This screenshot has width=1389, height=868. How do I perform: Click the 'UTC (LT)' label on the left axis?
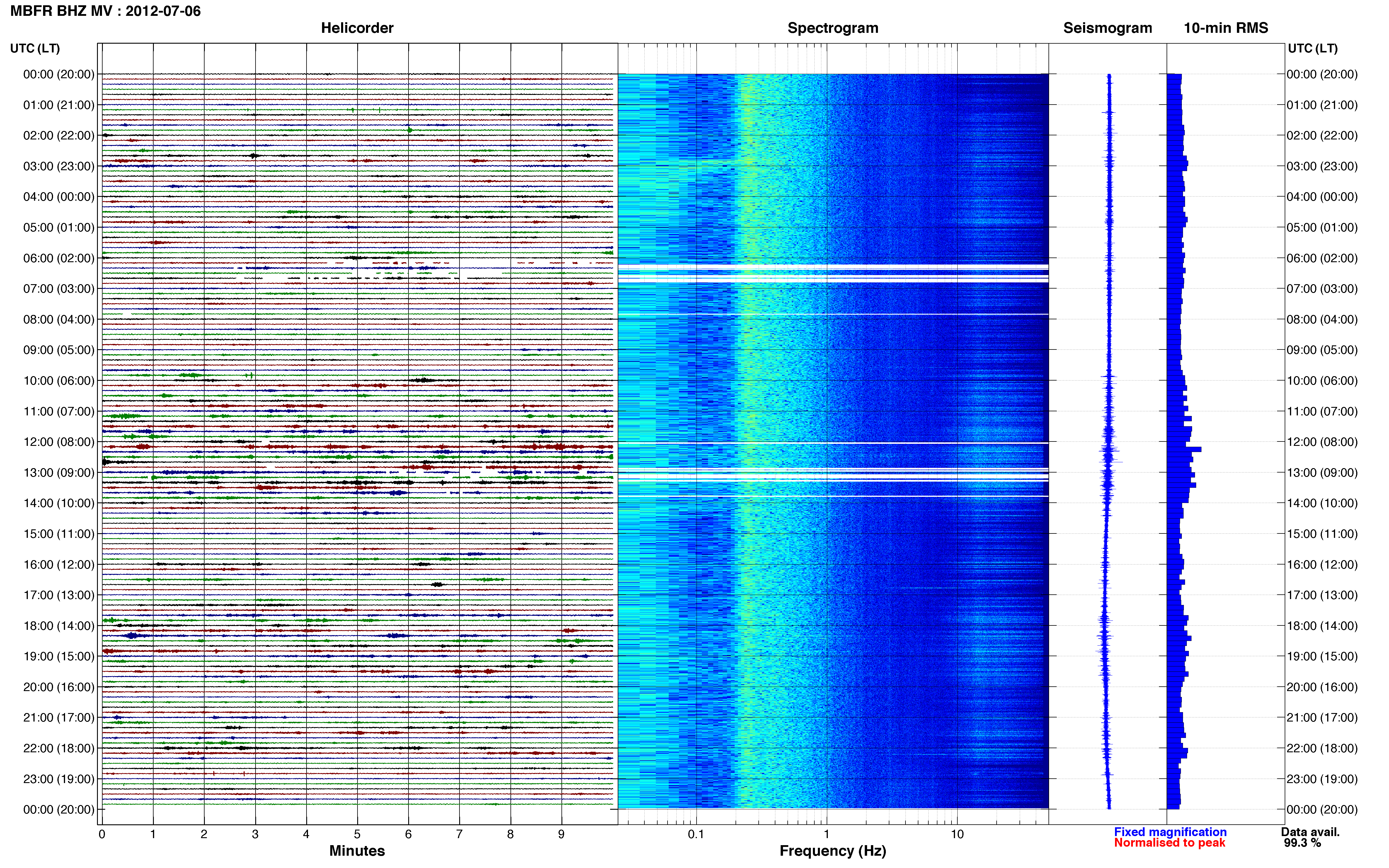(x=35, y=48)
